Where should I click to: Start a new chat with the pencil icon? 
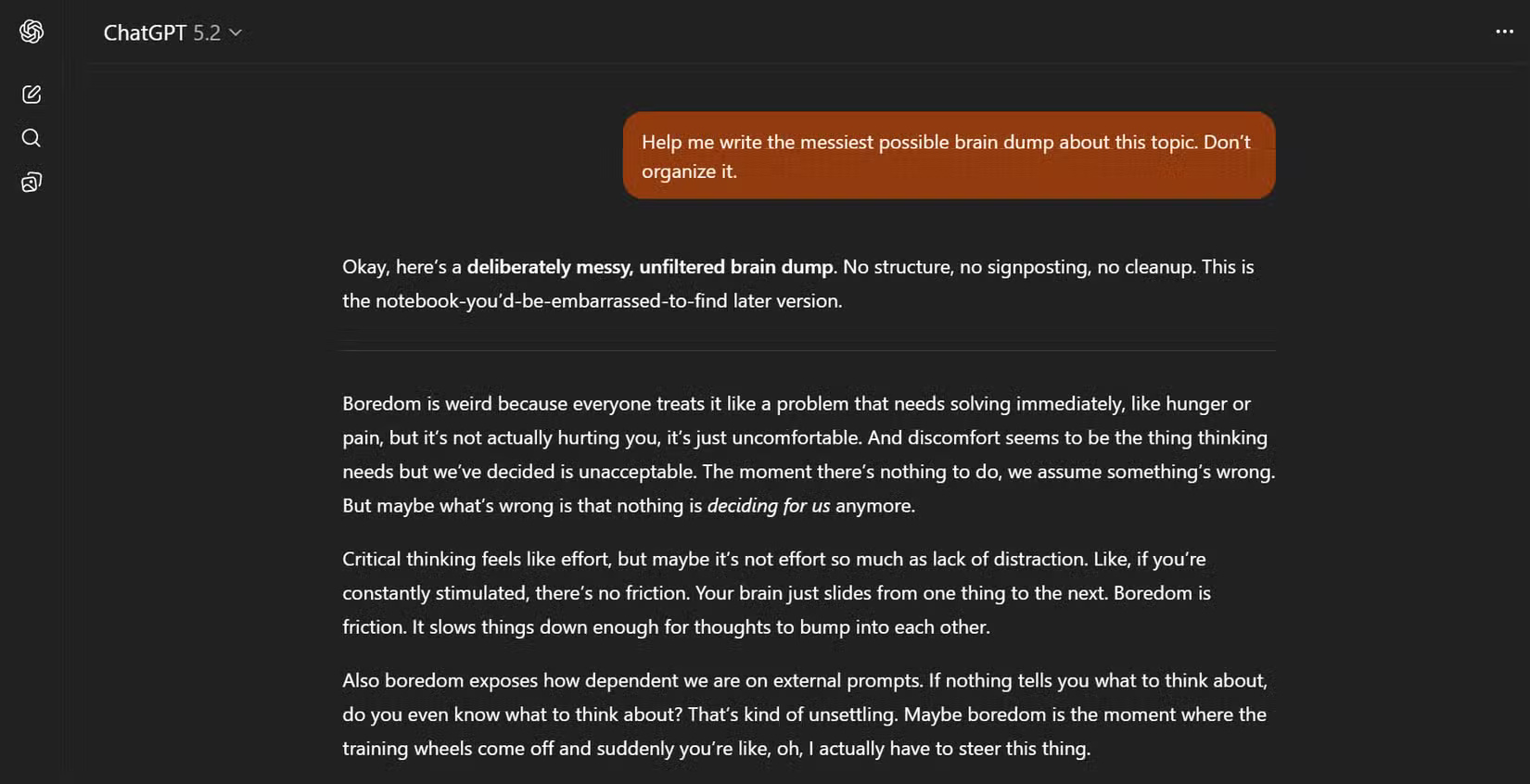(x=32, y=95)
